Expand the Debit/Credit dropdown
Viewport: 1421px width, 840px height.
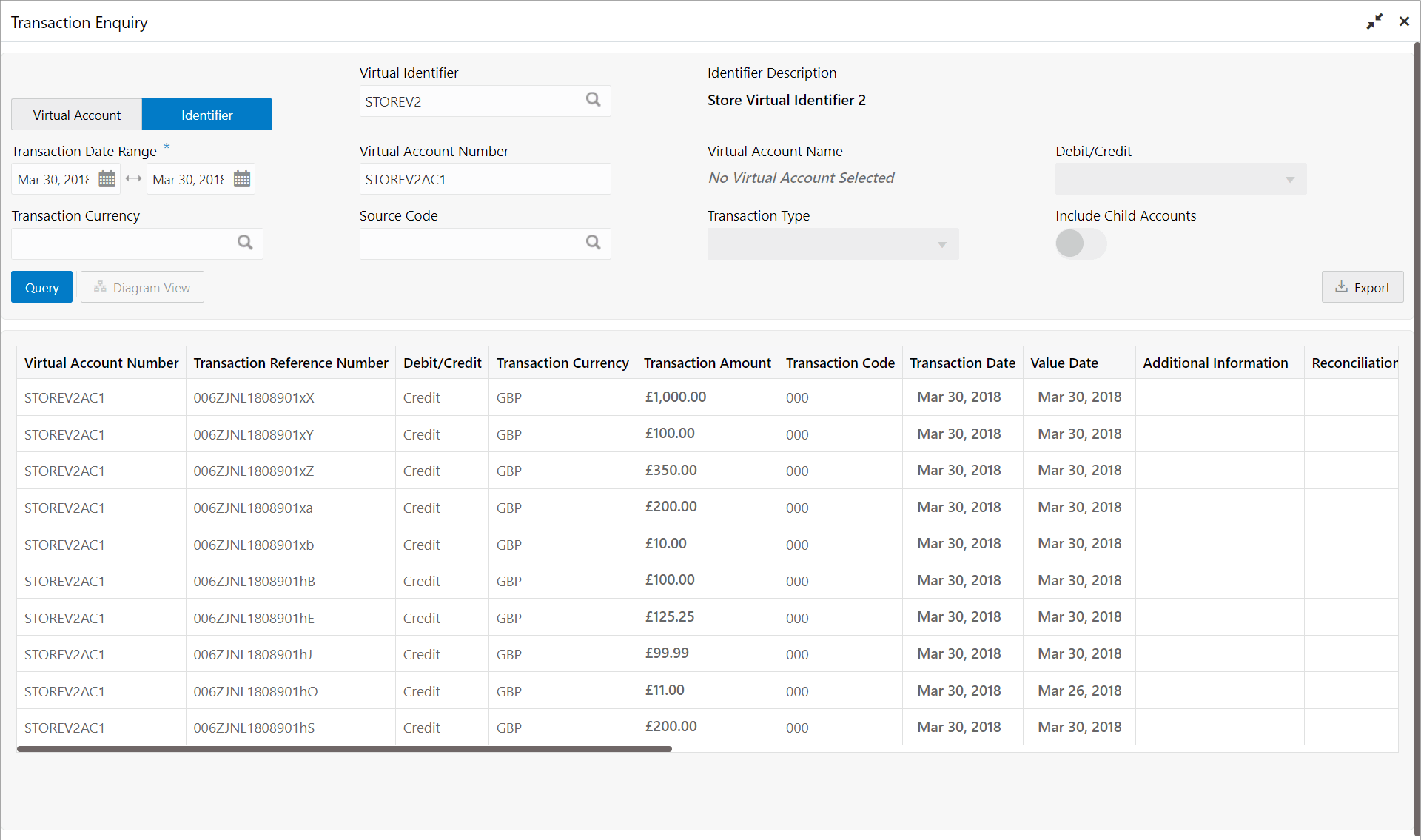pos(1180,179)
